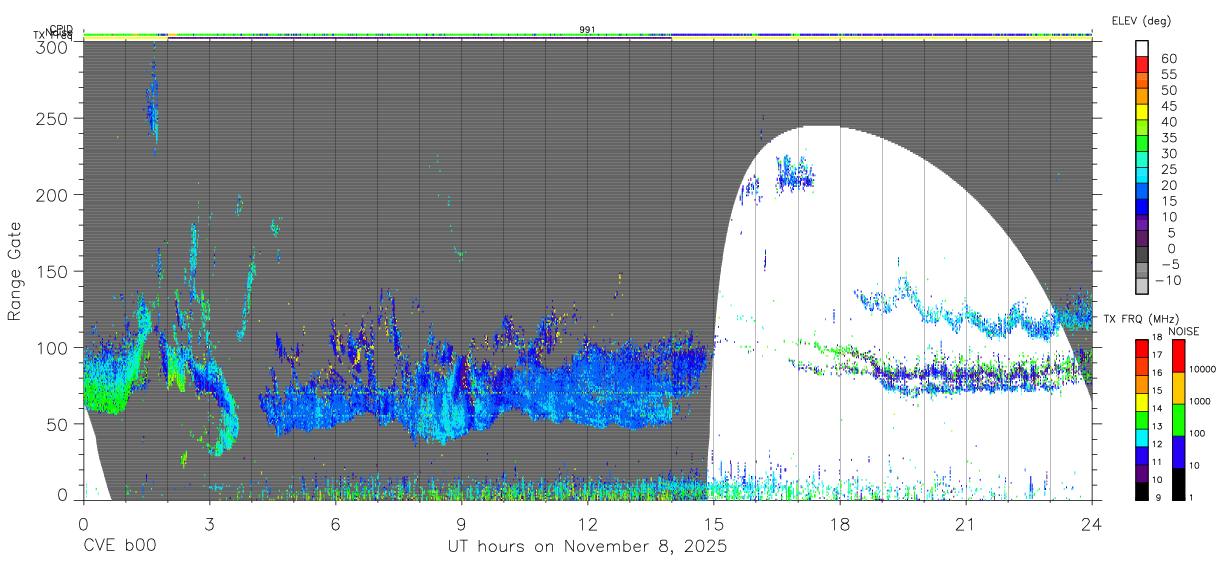Select the cyan 12–13 MHz TX FRQ swatch
The width and height of the screenshot is (1228, 567).
pos(1142,437)
